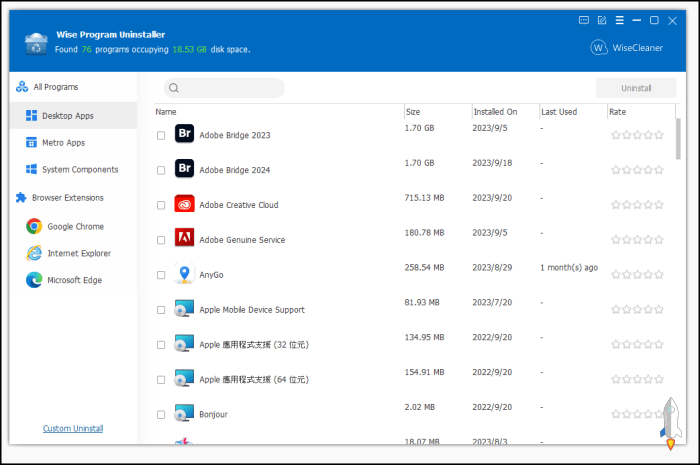Click the WiseCleaner logo

point(627,47)
